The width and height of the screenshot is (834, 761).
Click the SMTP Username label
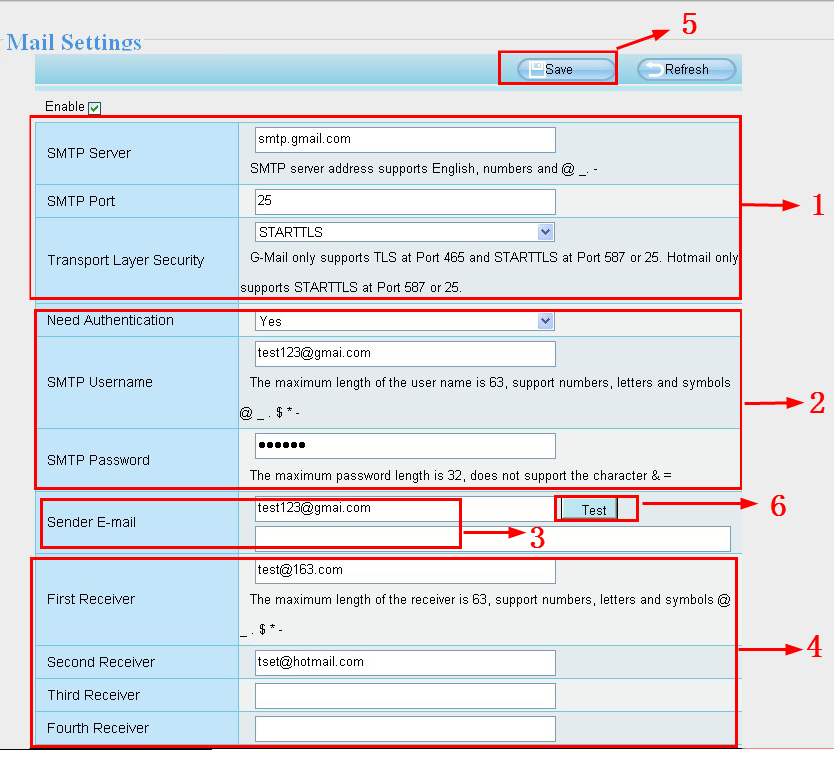(99, 382)
